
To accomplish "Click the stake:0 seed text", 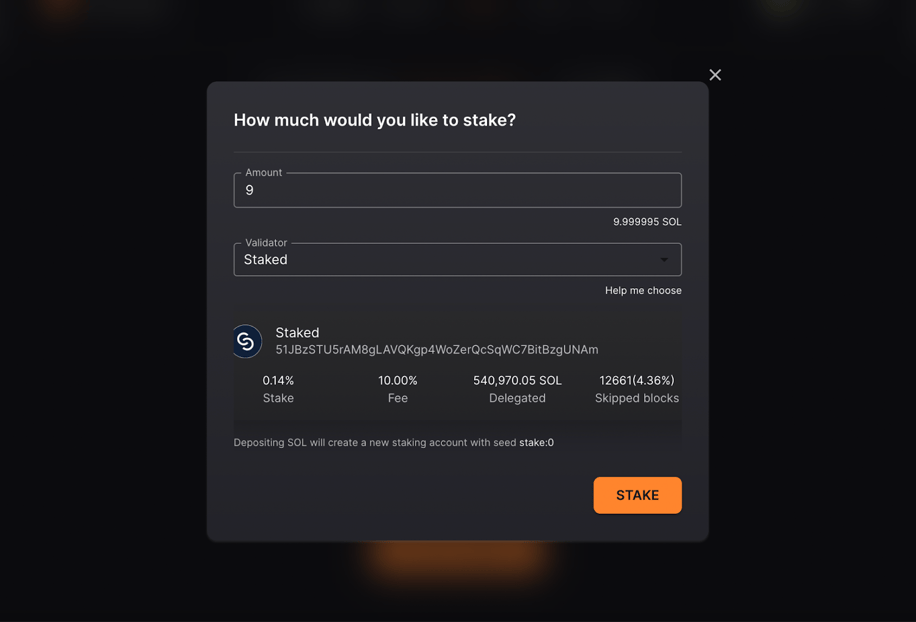I will 536,443.
